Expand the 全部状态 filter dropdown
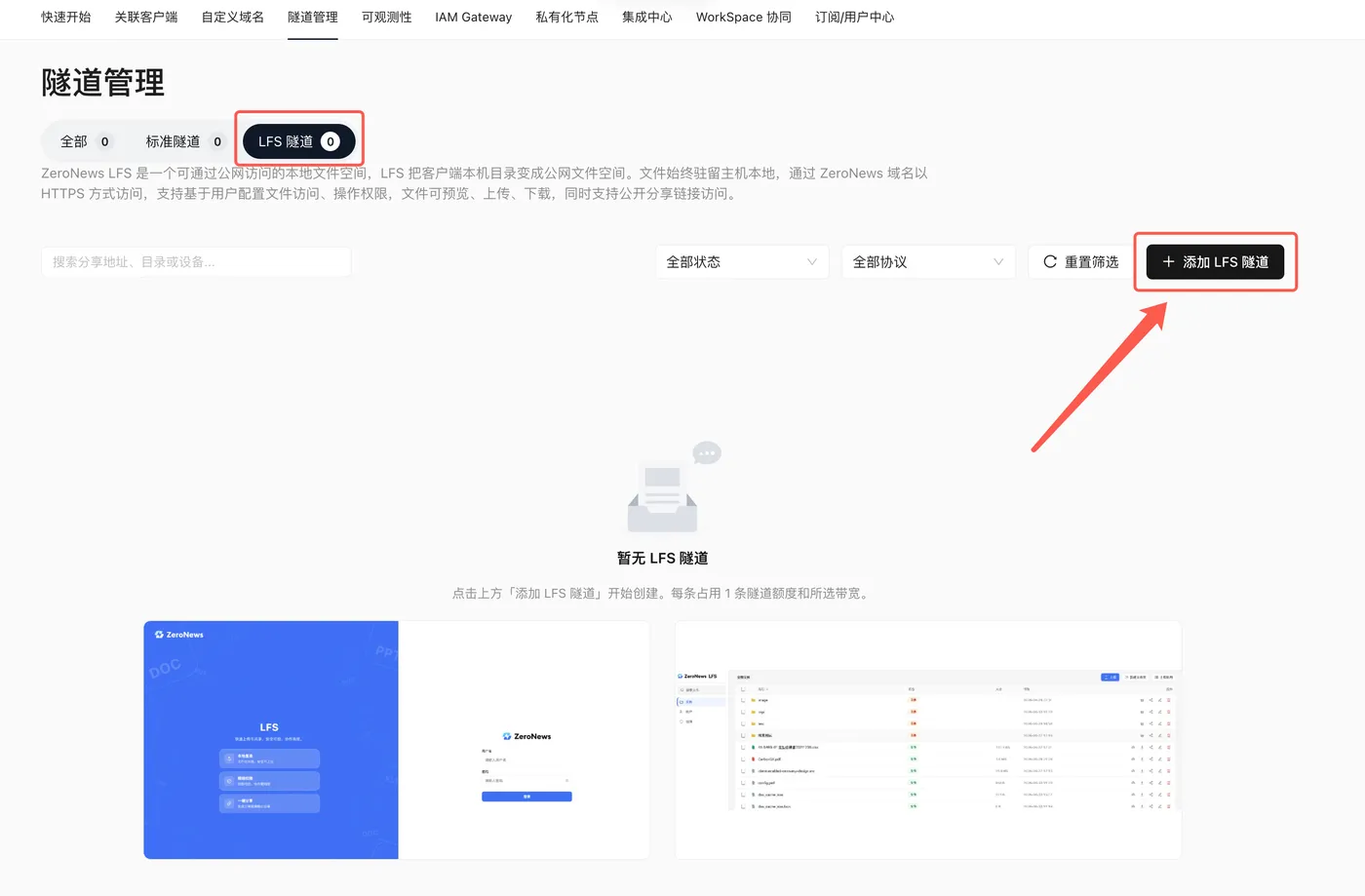Viewport: 1365px width, 896px height. click(742, 262)
